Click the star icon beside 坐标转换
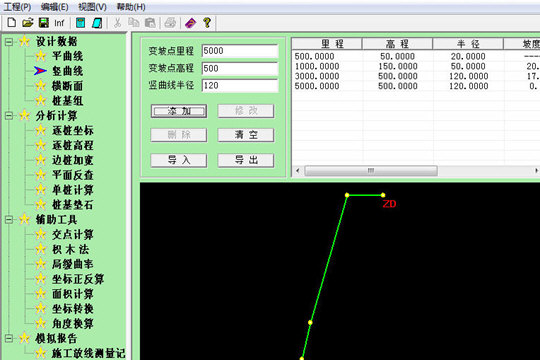This screenshot has width=540, height=360. (x=41, y=308)
